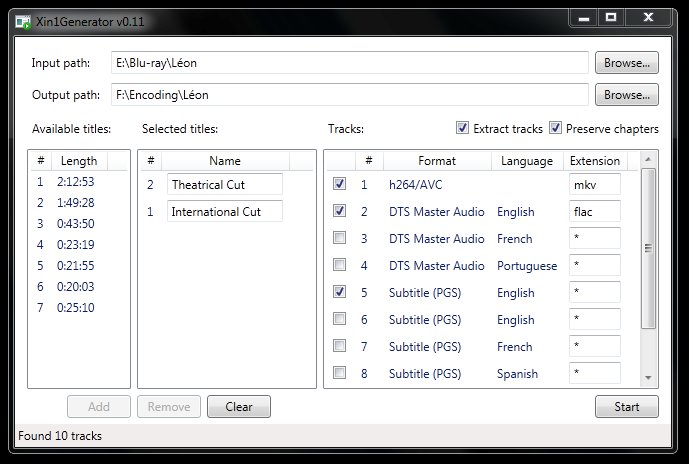The width and height of the screenshot is (689, 464).
Task: Click the Format column header
Action: [x=437, y=161]
